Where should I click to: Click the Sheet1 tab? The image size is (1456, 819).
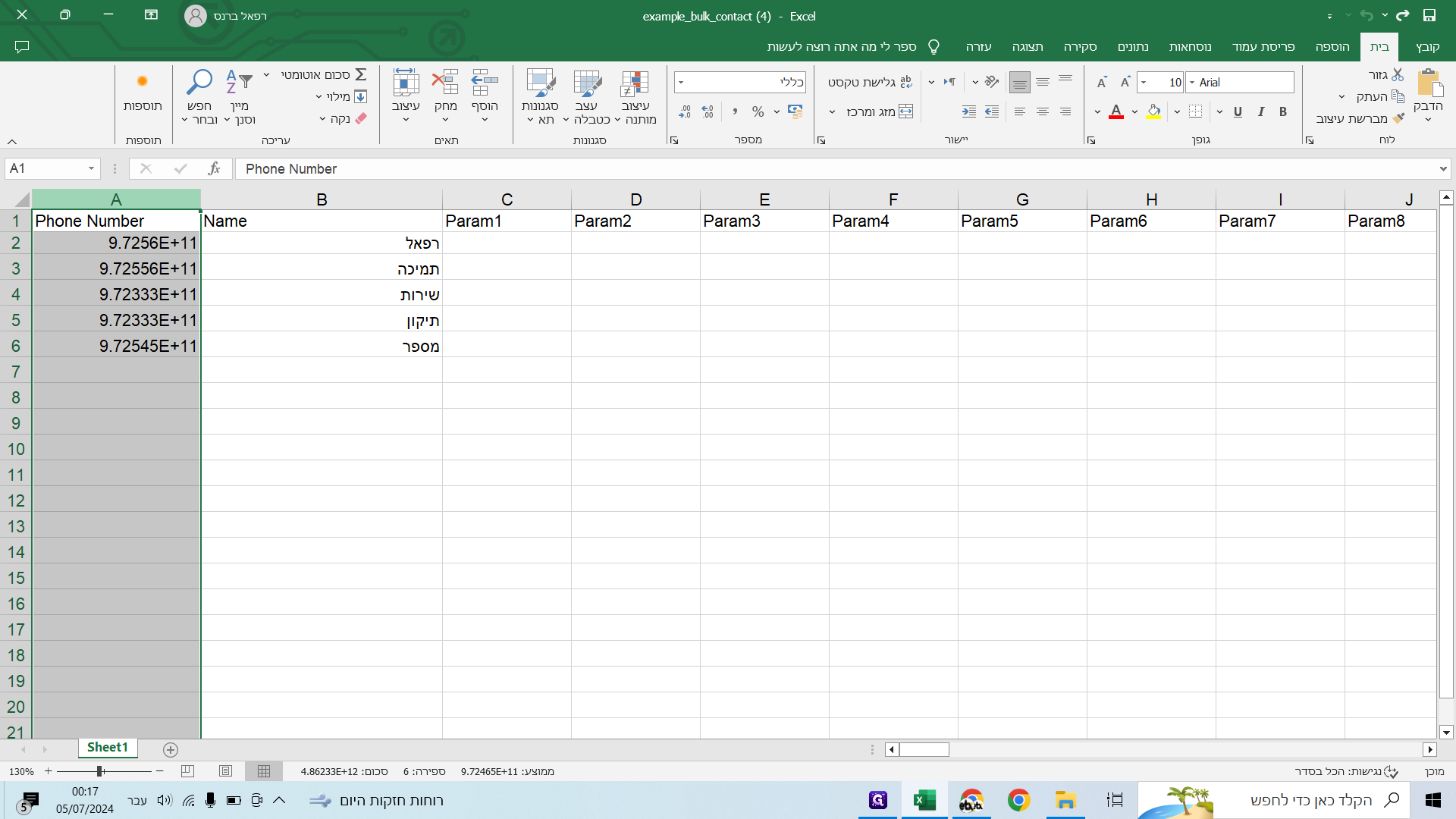[x=107, y=747]
